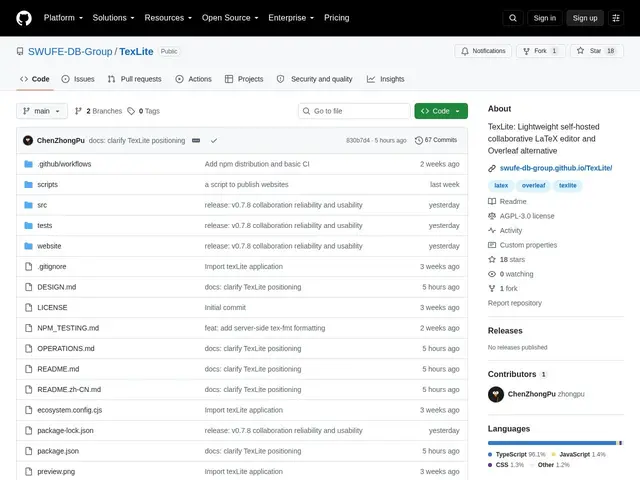
Task: Click the languages color bar
Action: tap(556, 443)
